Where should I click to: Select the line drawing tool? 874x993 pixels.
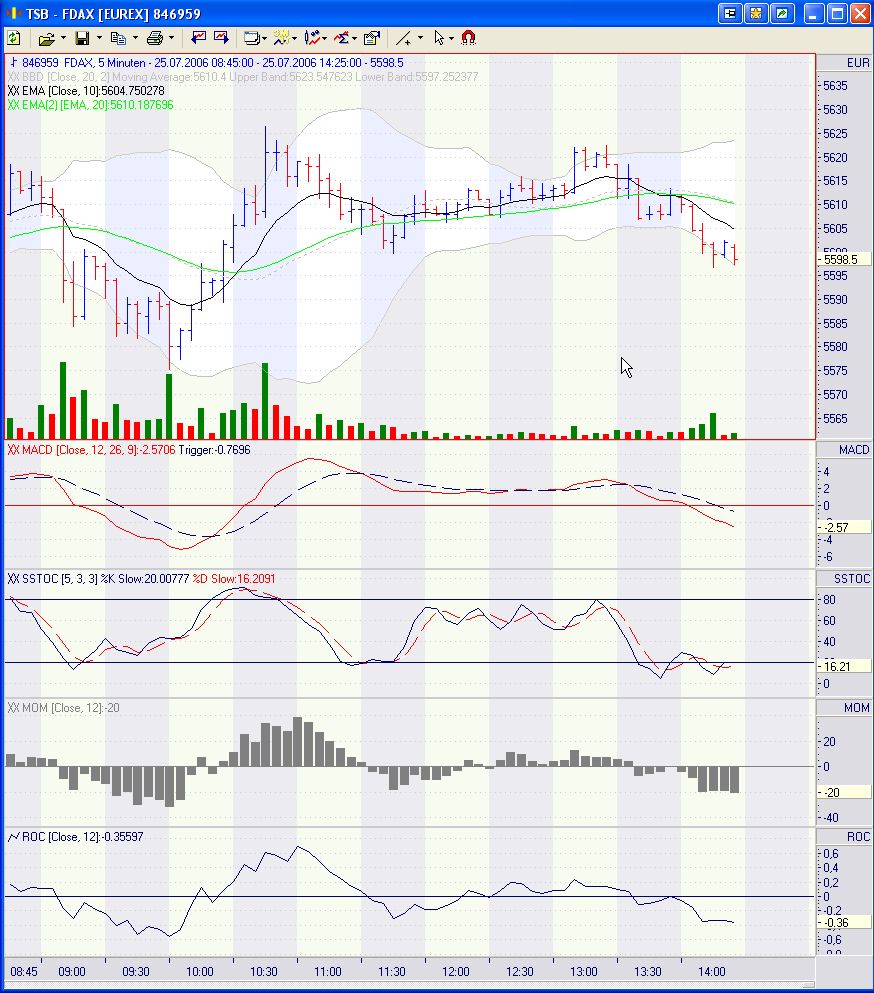point(406,37)
